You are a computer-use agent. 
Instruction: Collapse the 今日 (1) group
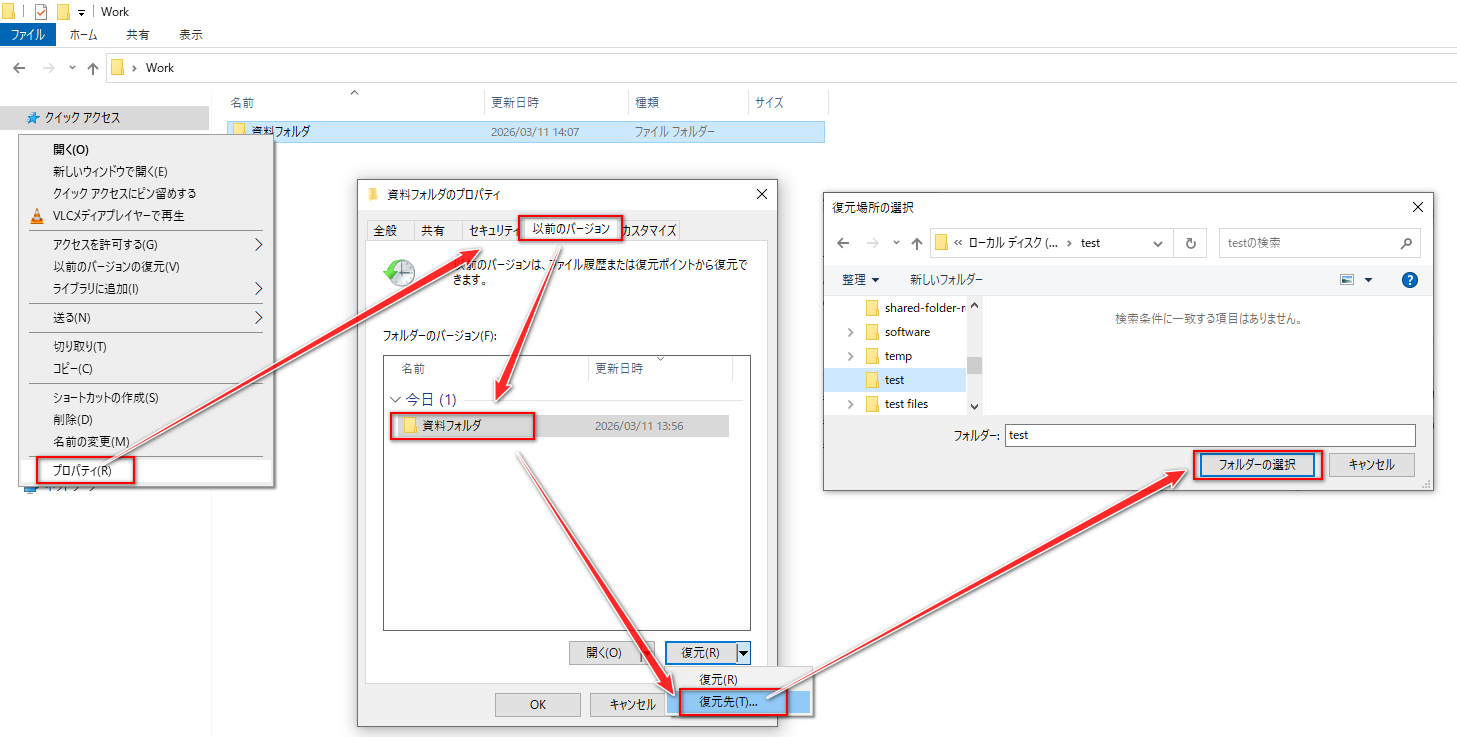[x=394, y=400]
